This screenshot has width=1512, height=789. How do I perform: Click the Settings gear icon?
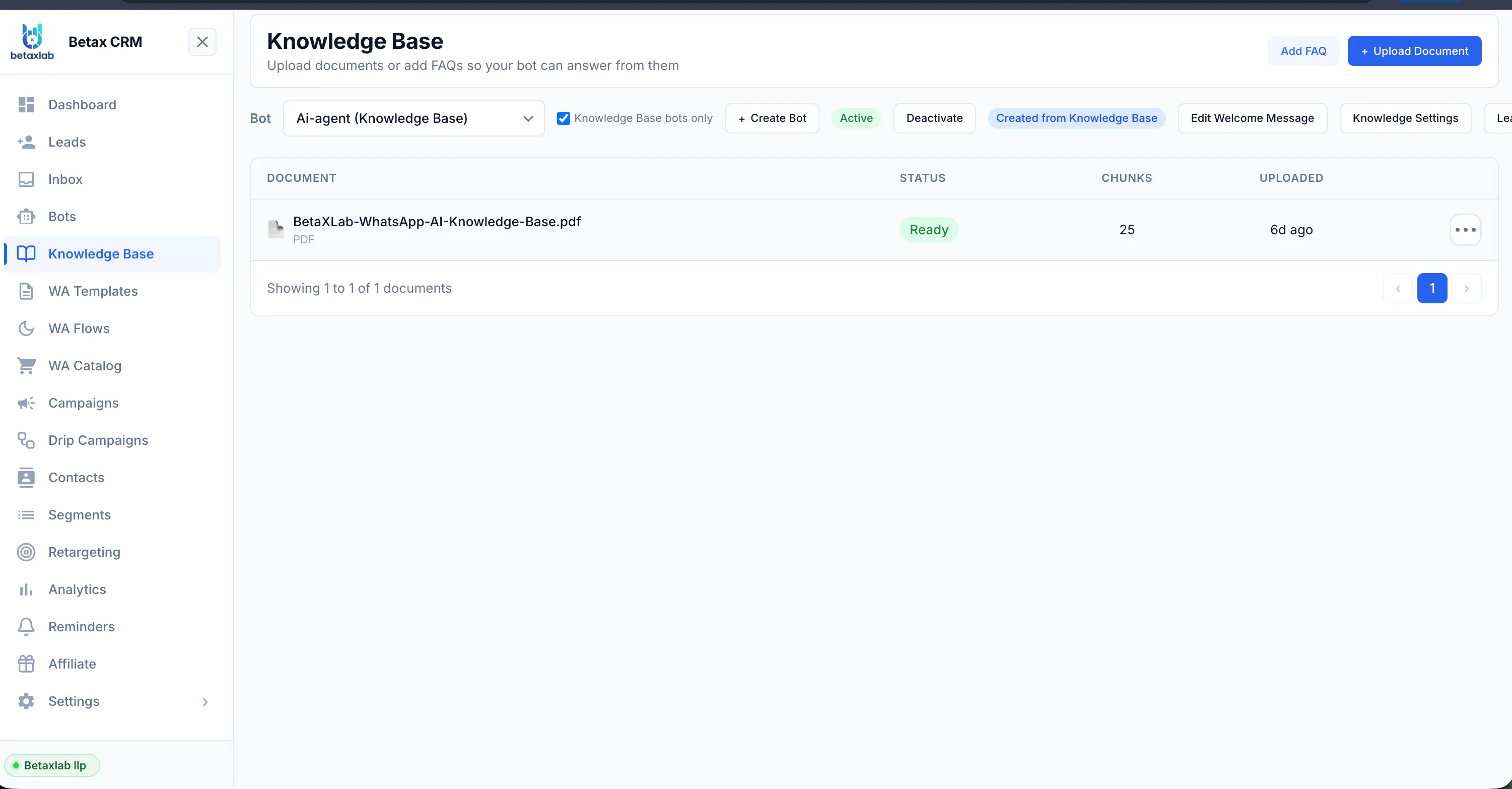(26, 701)
